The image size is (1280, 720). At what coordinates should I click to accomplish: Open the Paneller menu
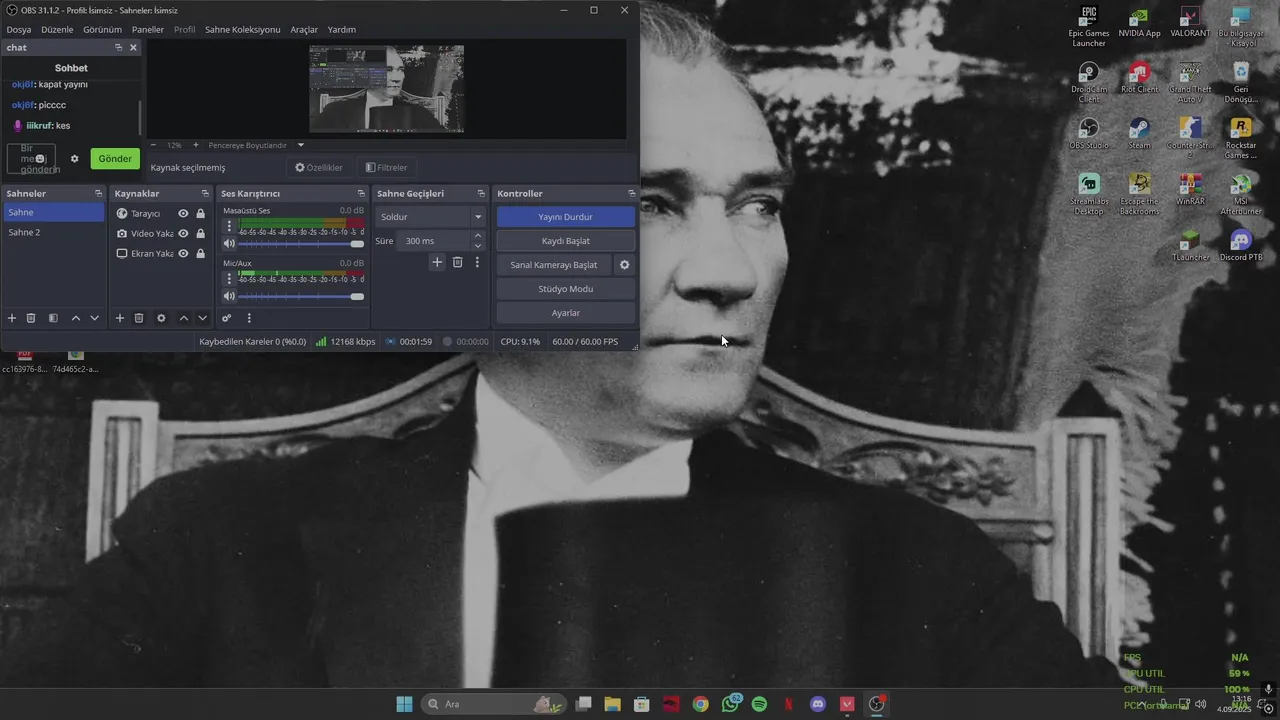tap(148, 29)
